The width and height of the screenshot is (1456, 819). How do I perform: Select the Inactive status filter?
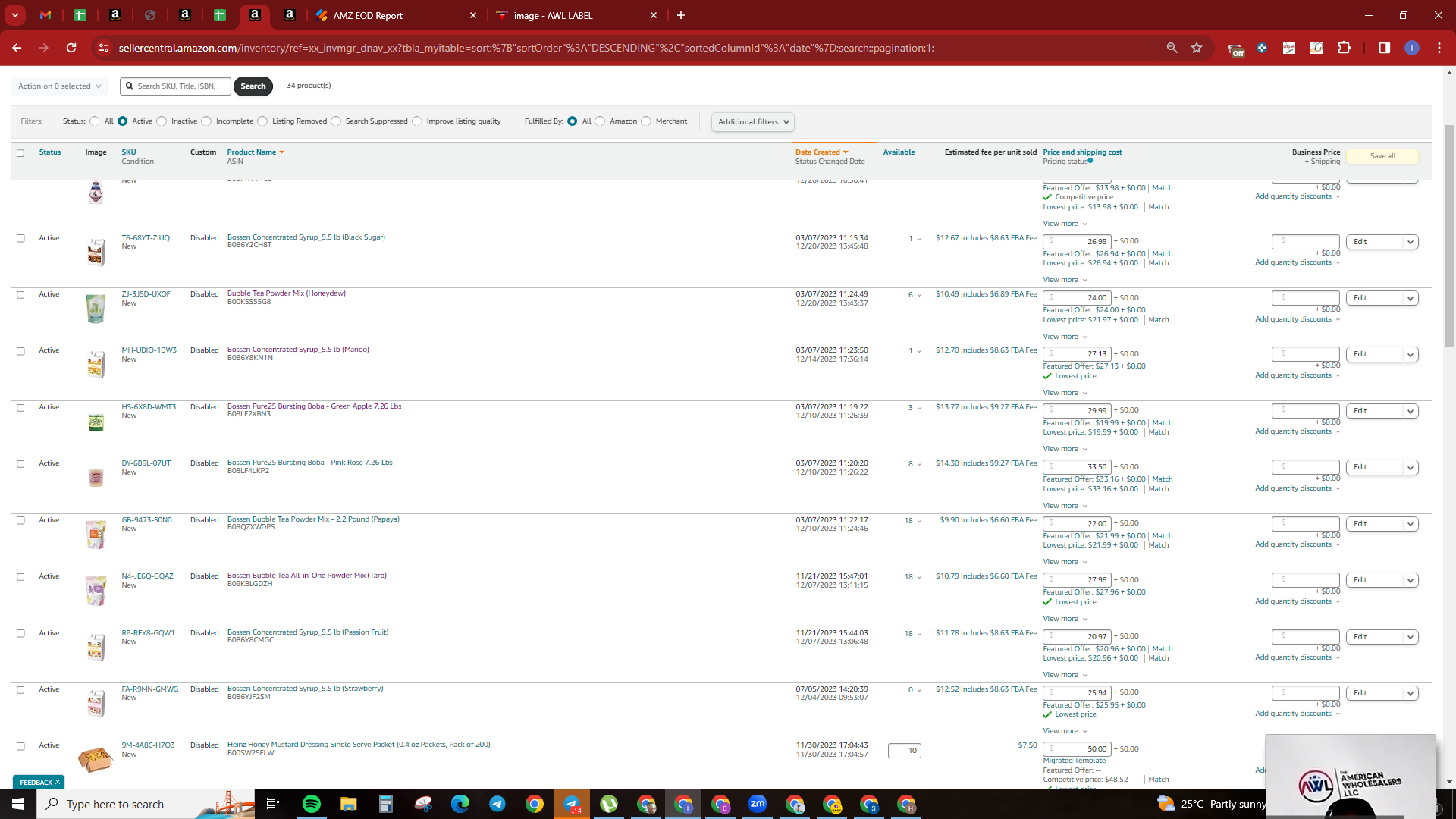[162, 121]
